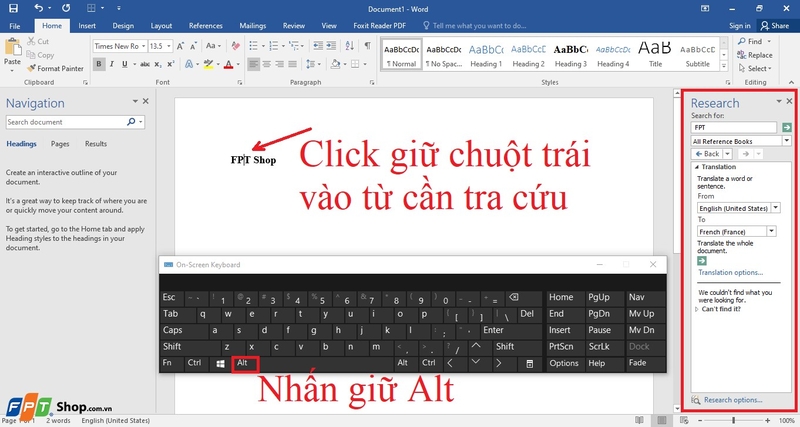Switch to the Layout tab

point(161,26)
